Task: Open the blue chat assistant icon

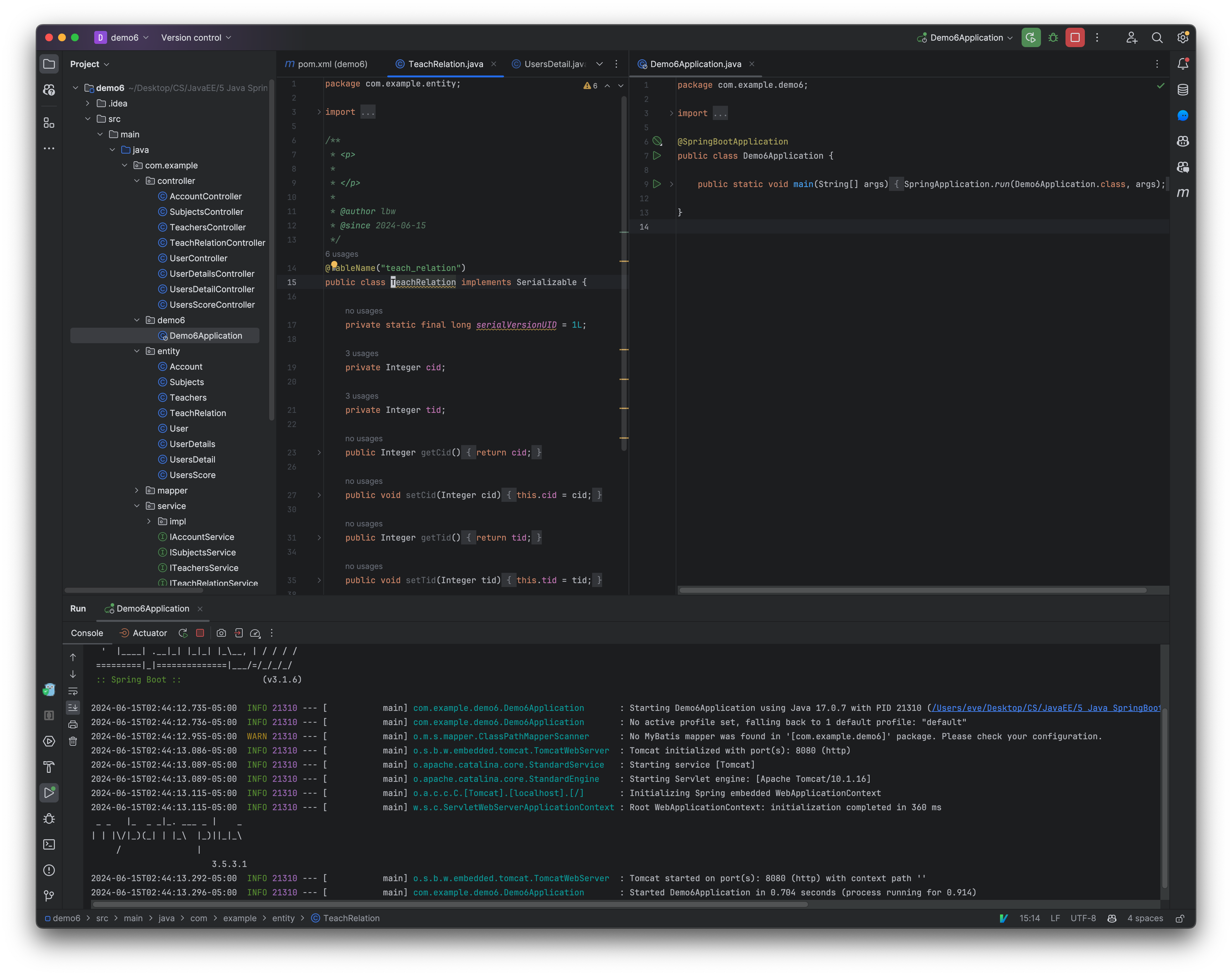Action: coord(1183,115)
